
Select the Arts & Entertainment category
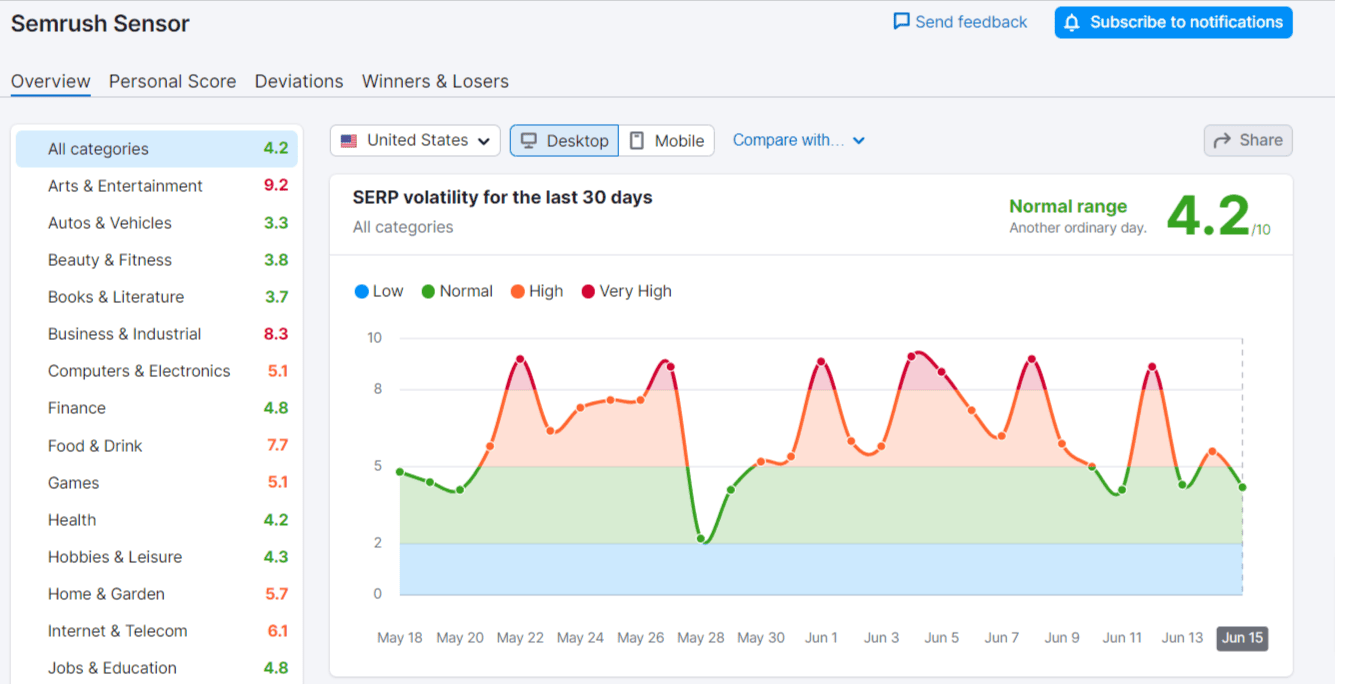125,185
